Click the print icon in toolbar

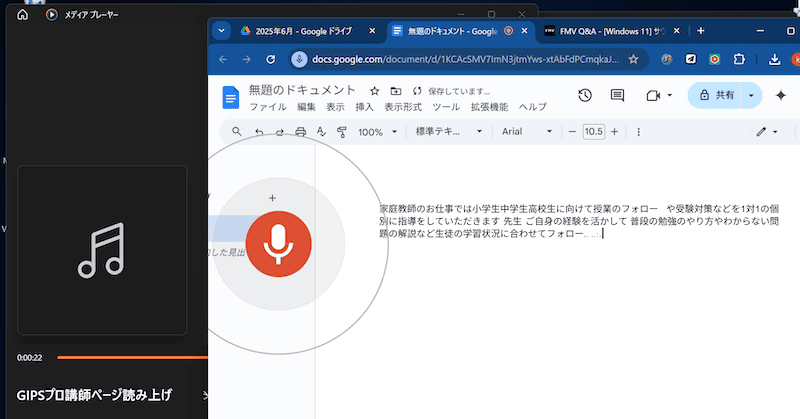pos(300,132)
